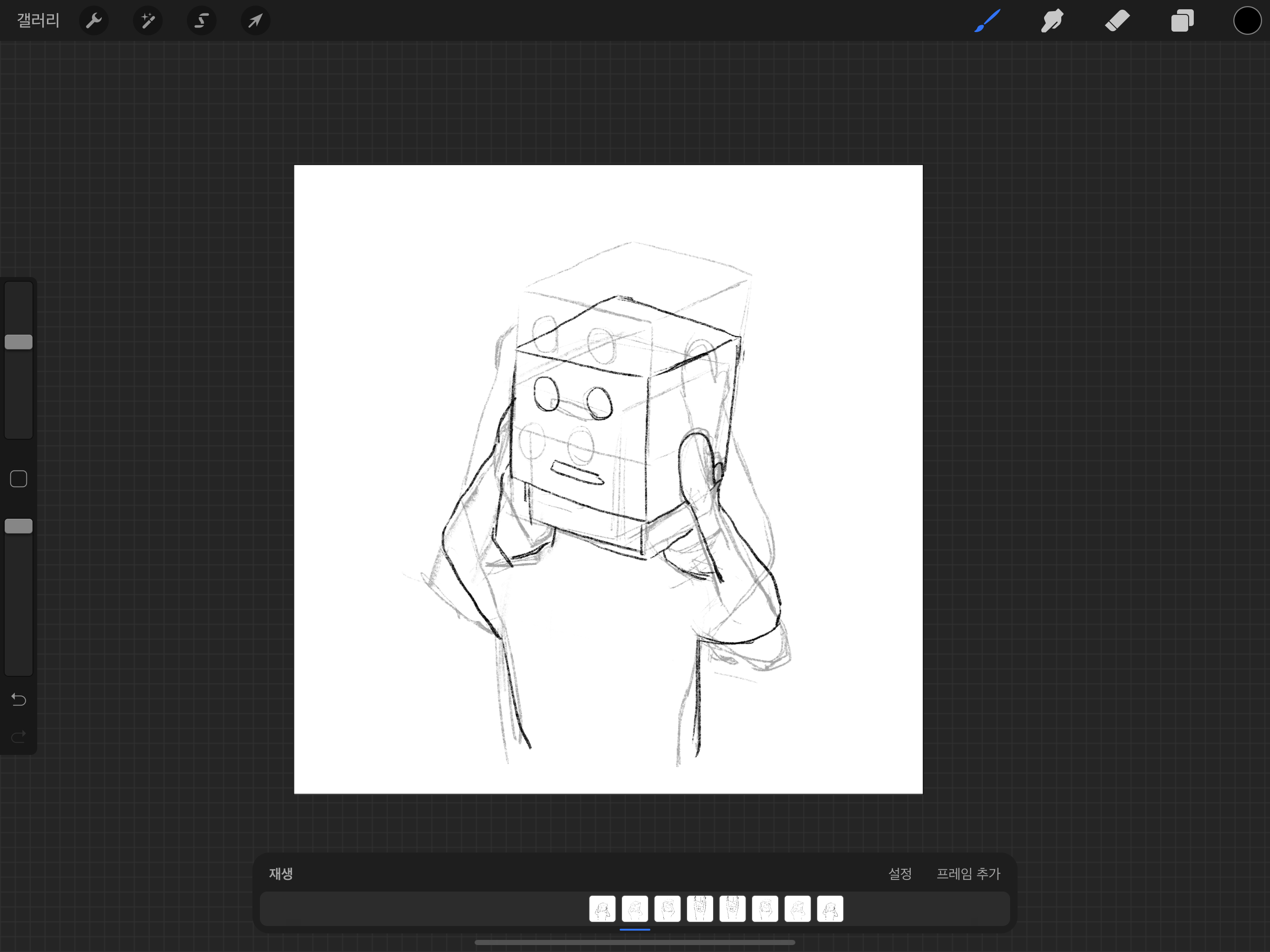This screenshot has width=1270, height=952.
Task: Select the Brush tool
Action: [x=987, y=21]
